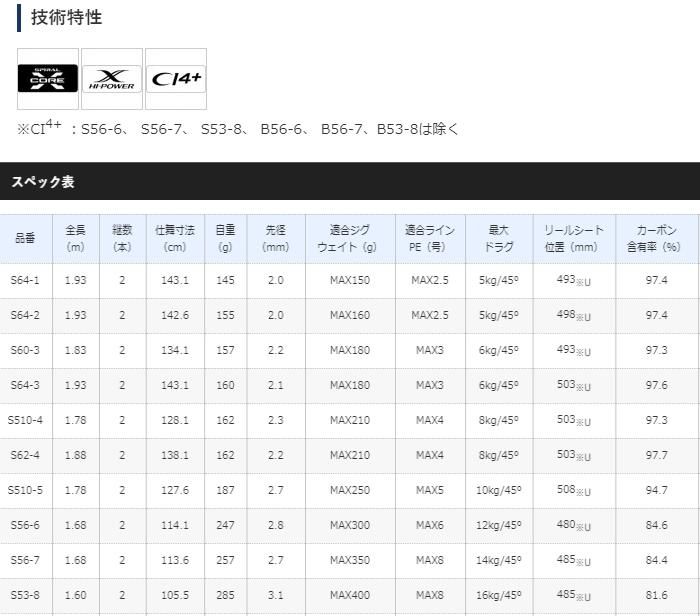
Task: Click the 自重 (g) column header
Action: 225,238
